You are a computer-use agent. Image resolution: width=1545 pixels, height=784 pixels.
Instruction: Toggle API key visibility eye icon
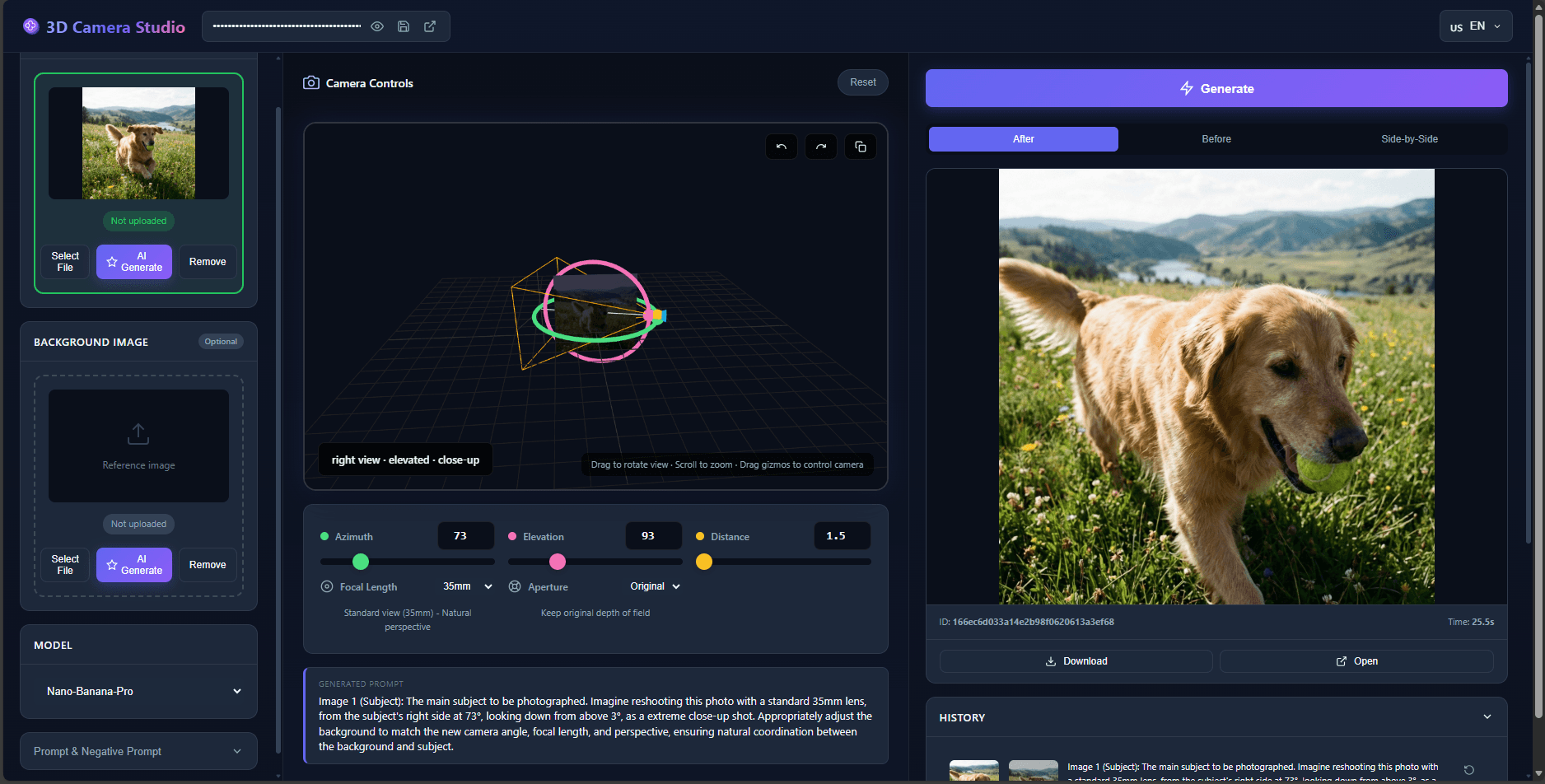[x=377, y=26]
